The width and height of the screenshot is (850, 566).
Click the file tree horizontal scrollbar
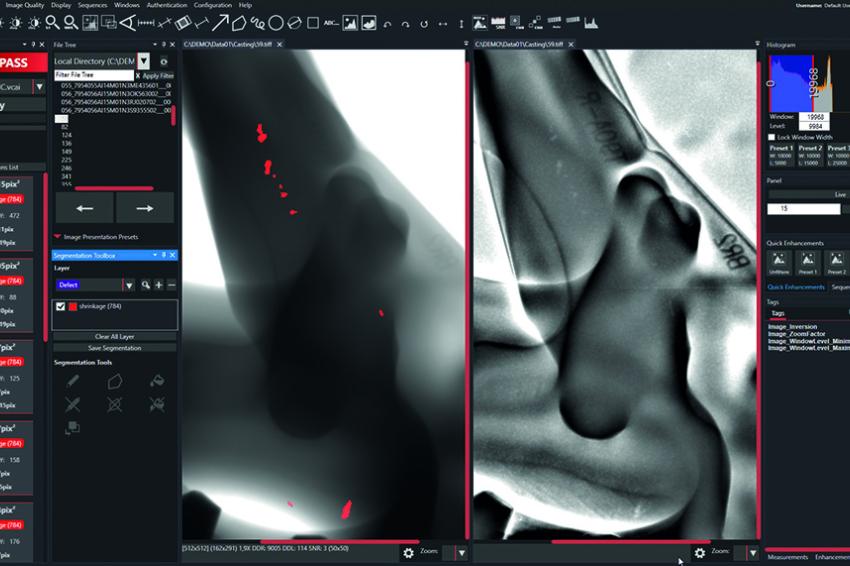[x=114, y=189]
